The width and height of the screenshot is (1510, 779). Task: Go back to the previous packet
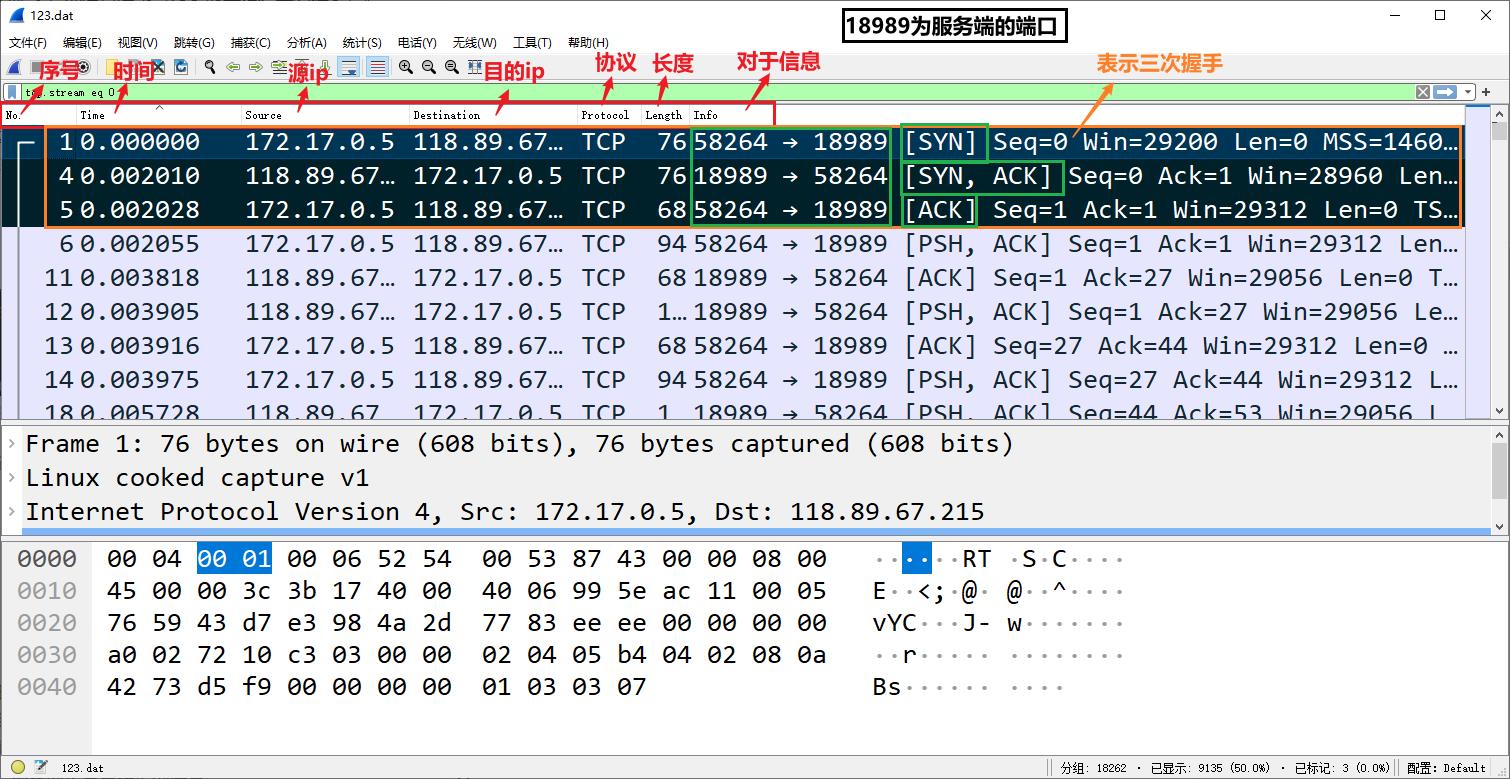tap(233, 67)
